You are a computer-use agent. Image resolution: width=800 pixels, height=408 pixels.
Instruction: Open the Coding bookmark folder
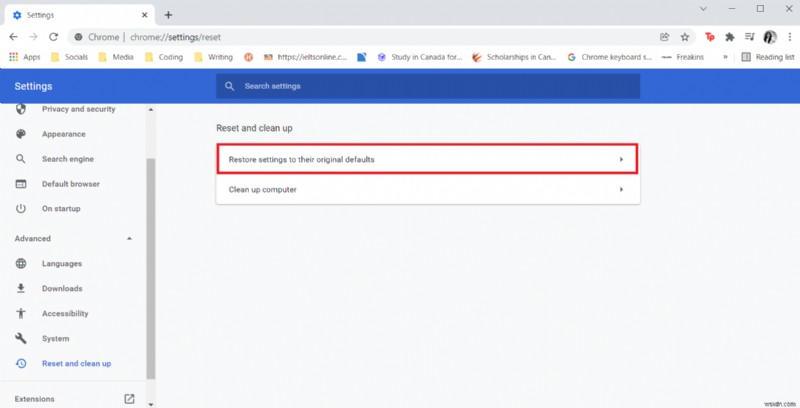[x=164, y=57]
